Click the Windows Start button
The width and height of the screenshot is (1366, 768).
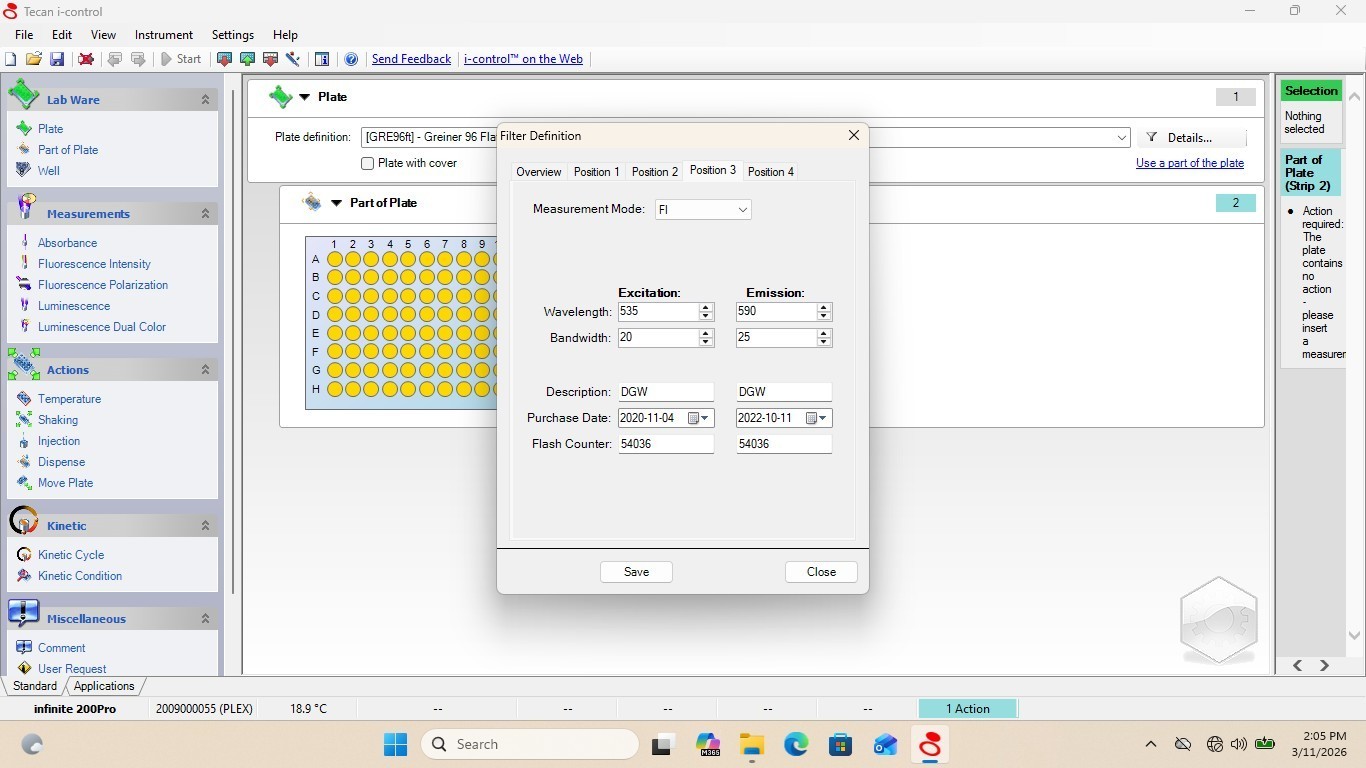tap(396, 744)
